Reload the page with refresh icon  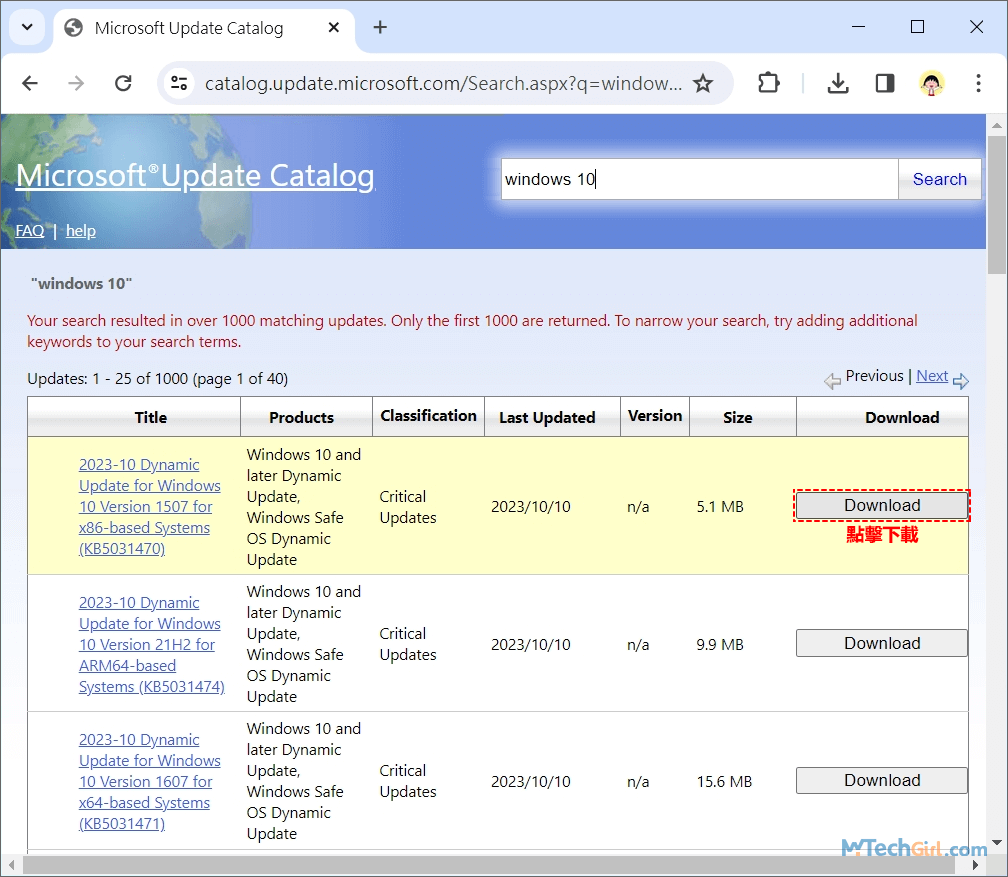(x=123, y=83)
